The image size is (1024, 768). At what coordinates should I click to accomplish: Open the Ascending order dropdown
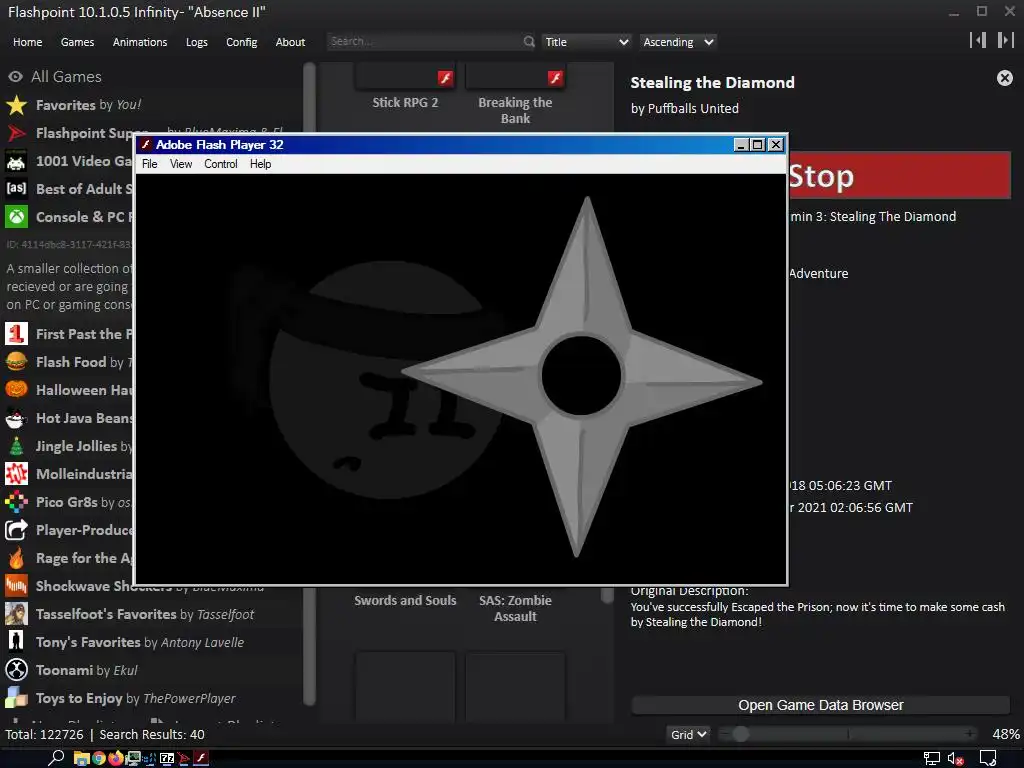point(677,42)
